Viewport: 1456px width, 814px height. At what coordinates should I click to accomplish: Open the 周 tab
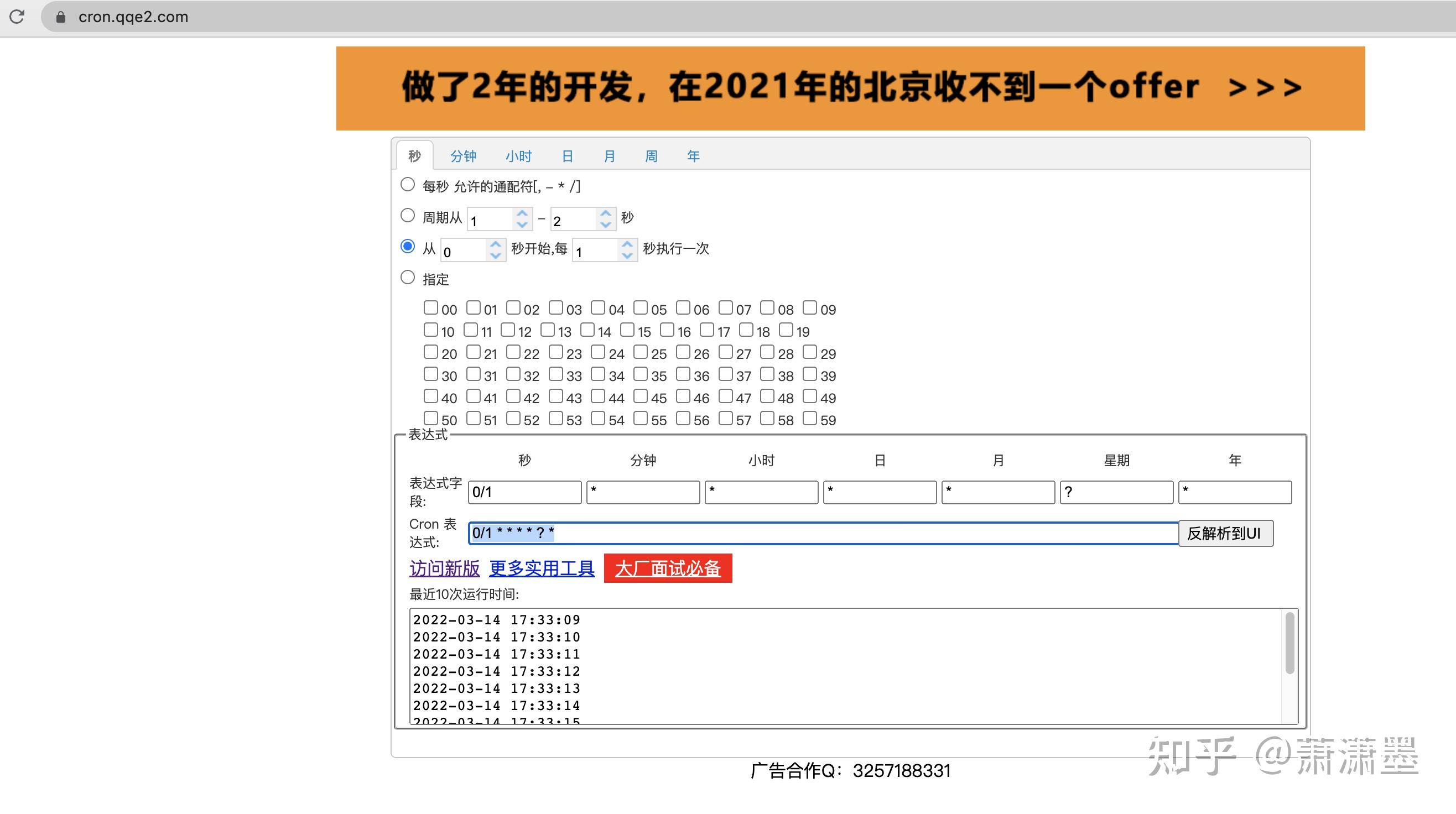[651, 156]
